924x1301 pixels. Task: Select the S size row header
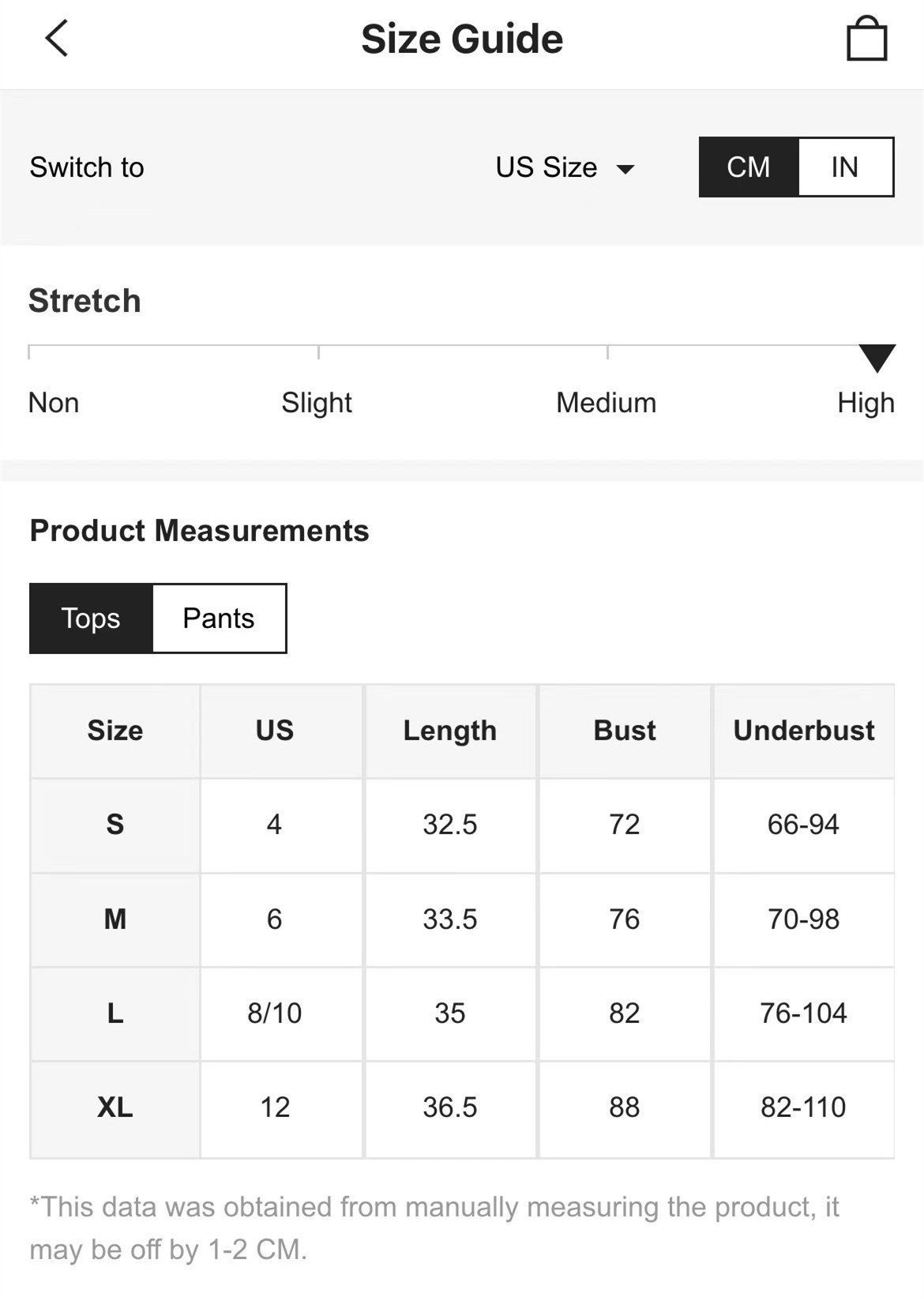115,825
